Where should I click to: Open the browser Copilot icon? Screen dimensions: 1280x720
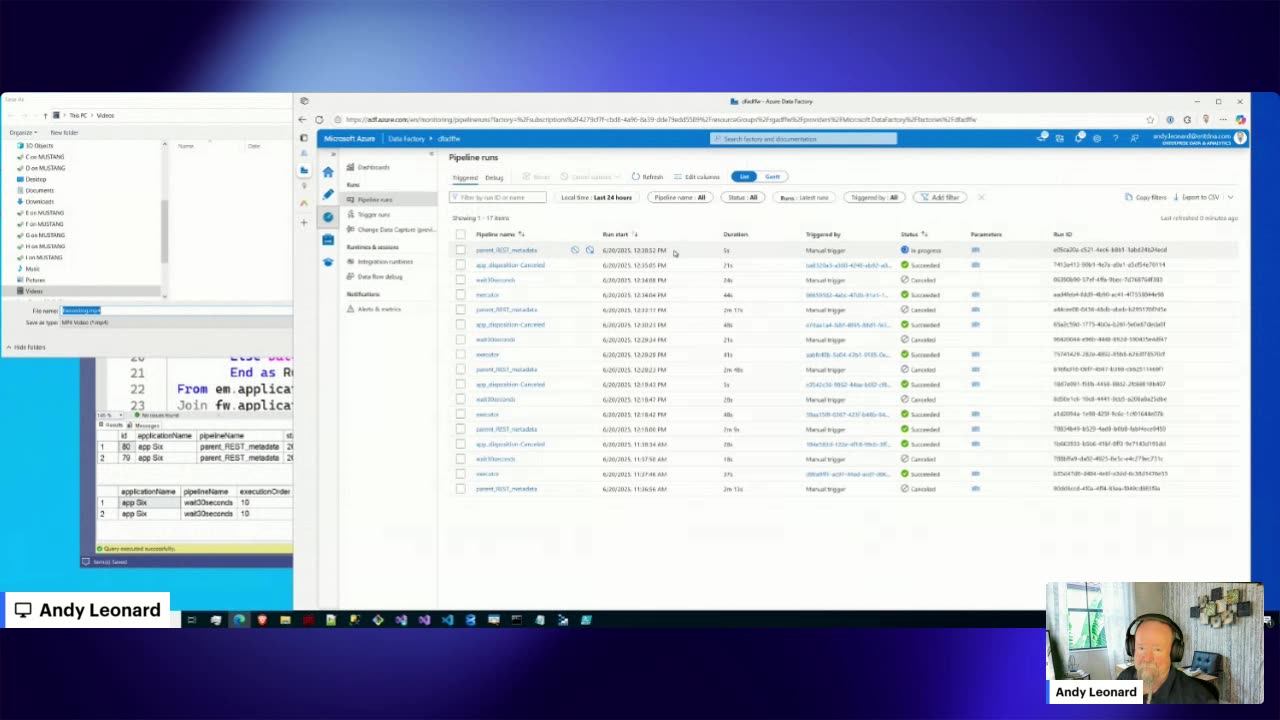(x=1240, y=120)
